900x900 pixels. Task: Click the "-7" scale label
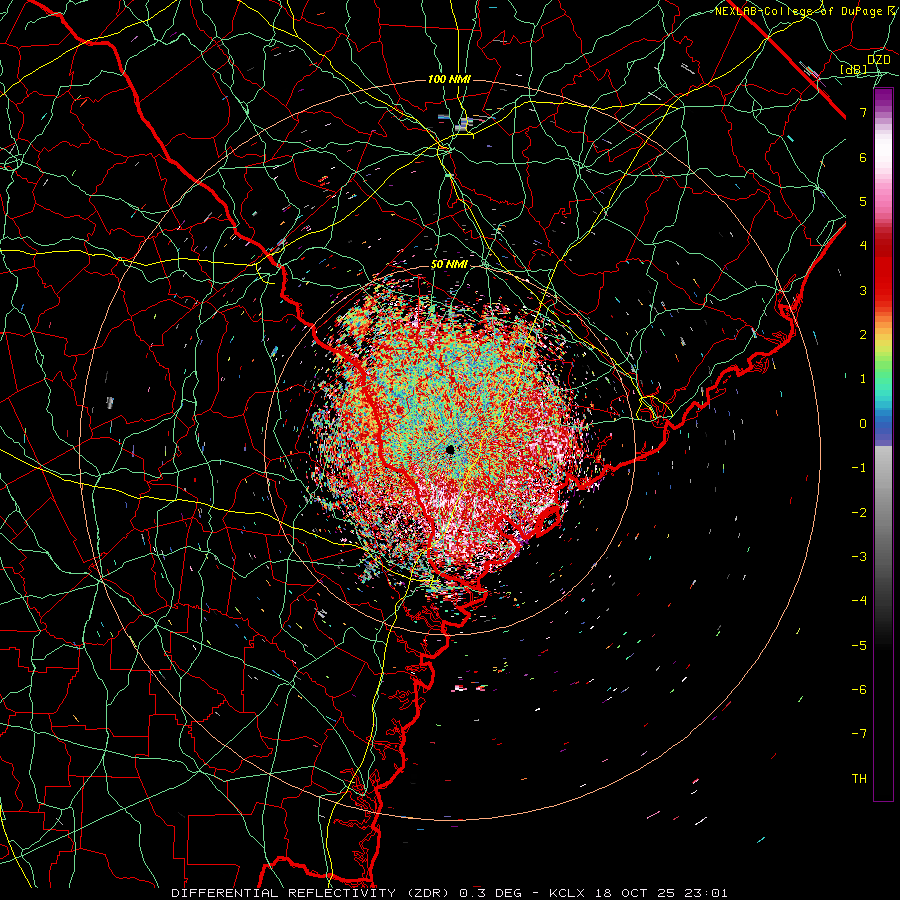[859, 734]
